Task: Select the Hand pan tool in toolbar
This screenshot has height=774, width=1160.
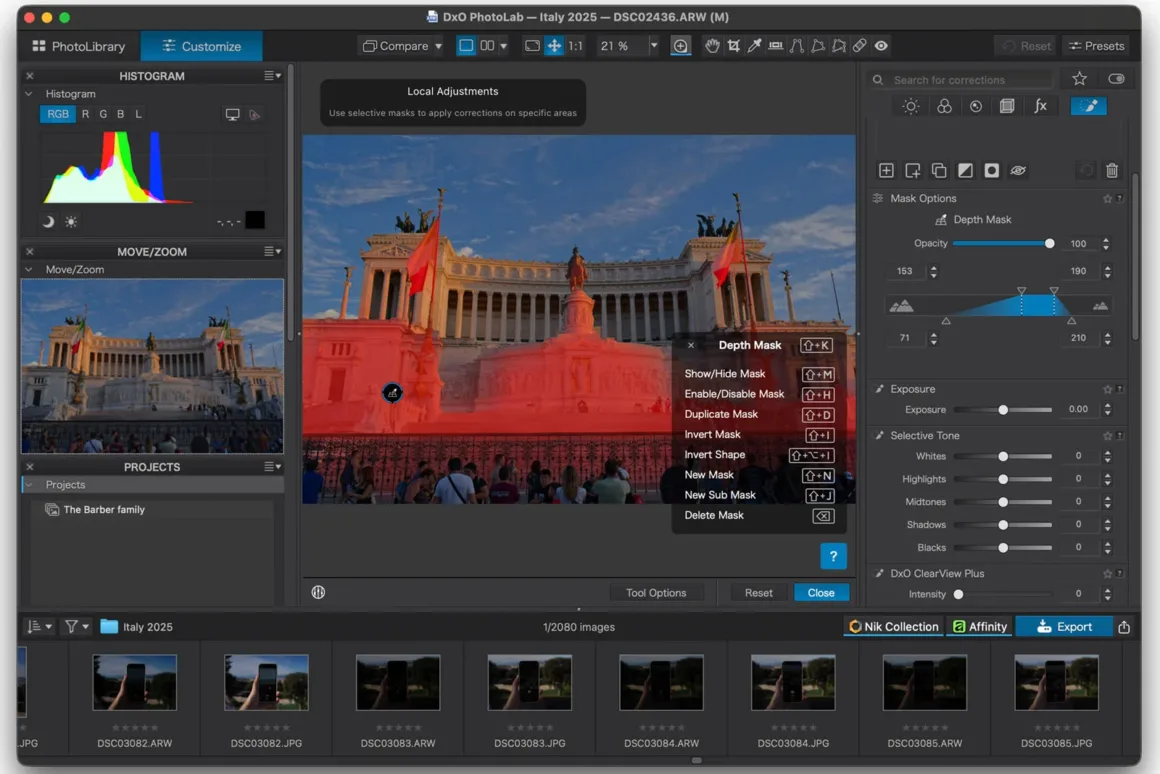Action: (x=712, y=46)
